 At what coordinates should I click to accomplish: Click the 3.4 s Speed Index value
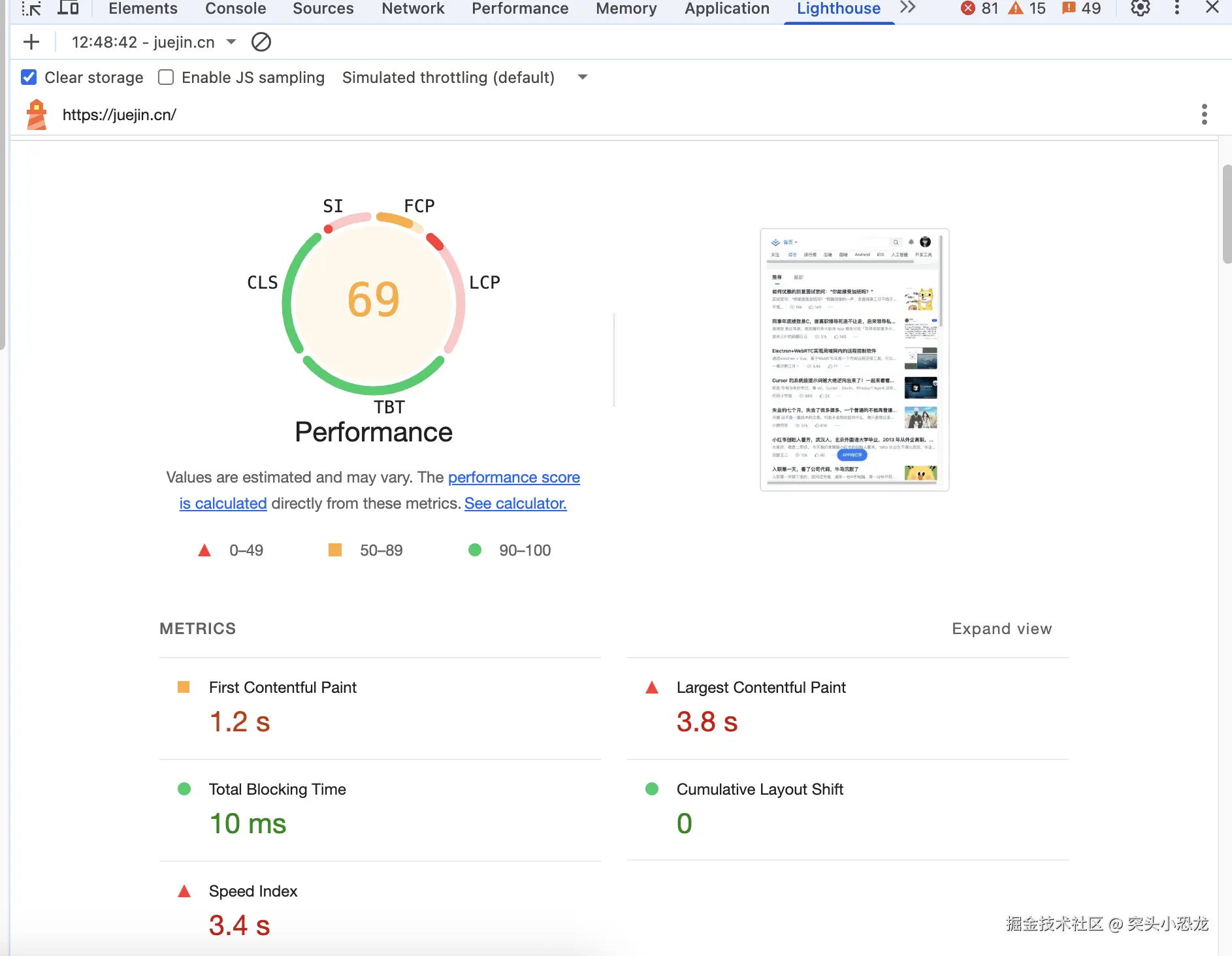pyautogui.click(x=240, y=926)
